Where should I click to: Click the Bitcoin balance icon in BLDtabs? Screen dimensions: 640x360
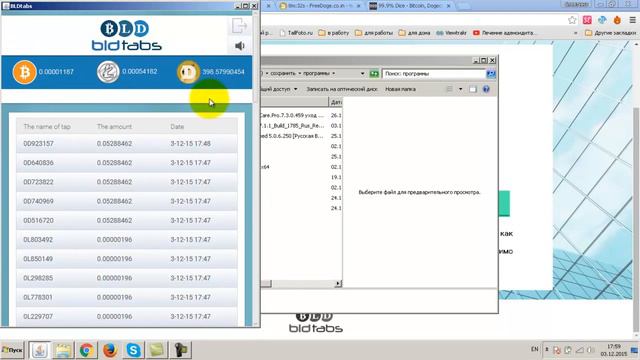[24, 72]
